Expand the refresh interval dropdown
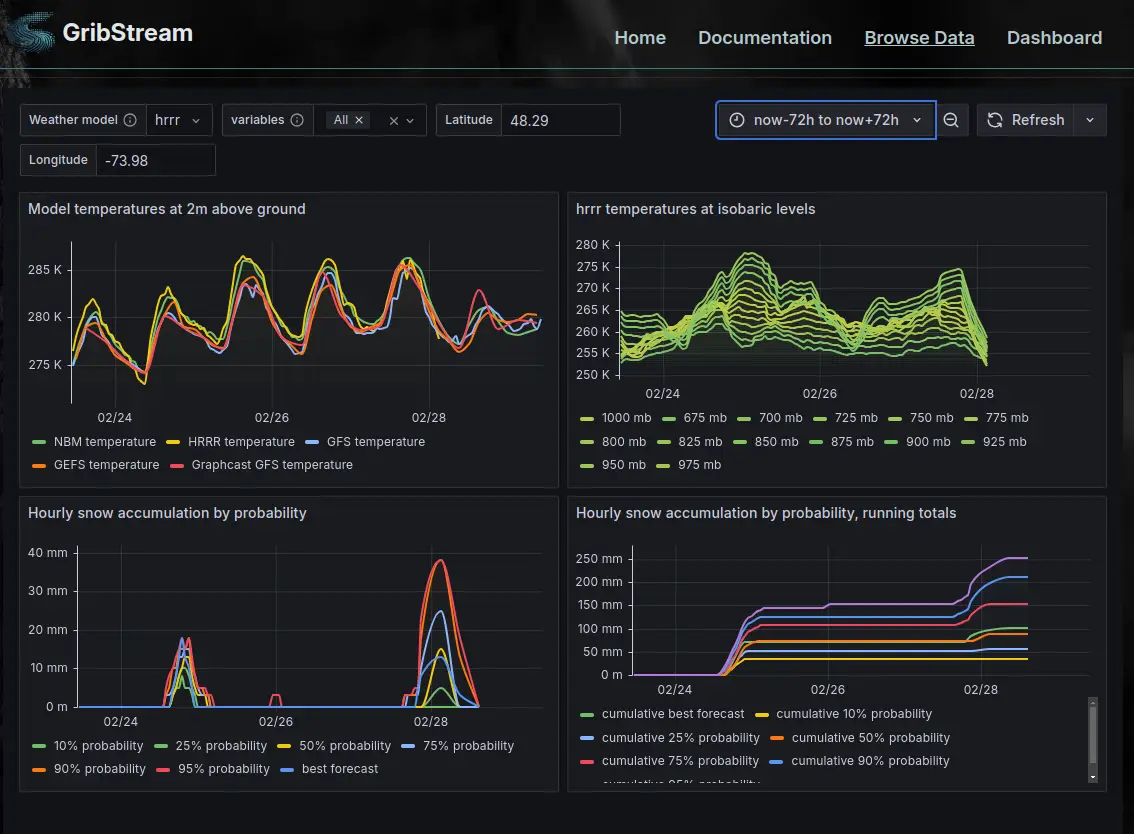This screenshot has width=1134, height=834. click(1090, 120)
